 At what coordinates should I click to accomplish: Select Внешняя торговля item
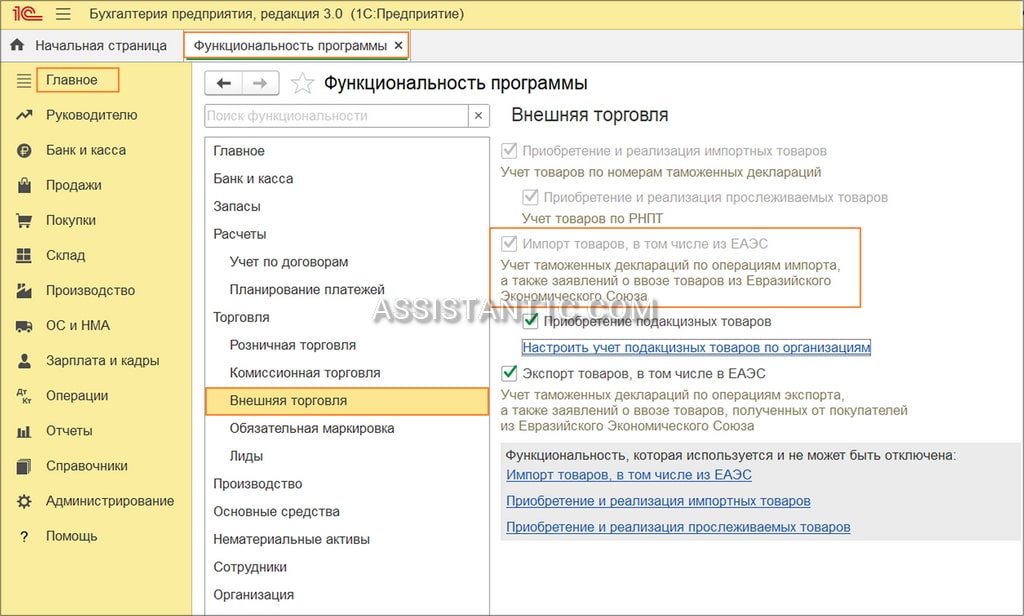(x=347, y=401)
